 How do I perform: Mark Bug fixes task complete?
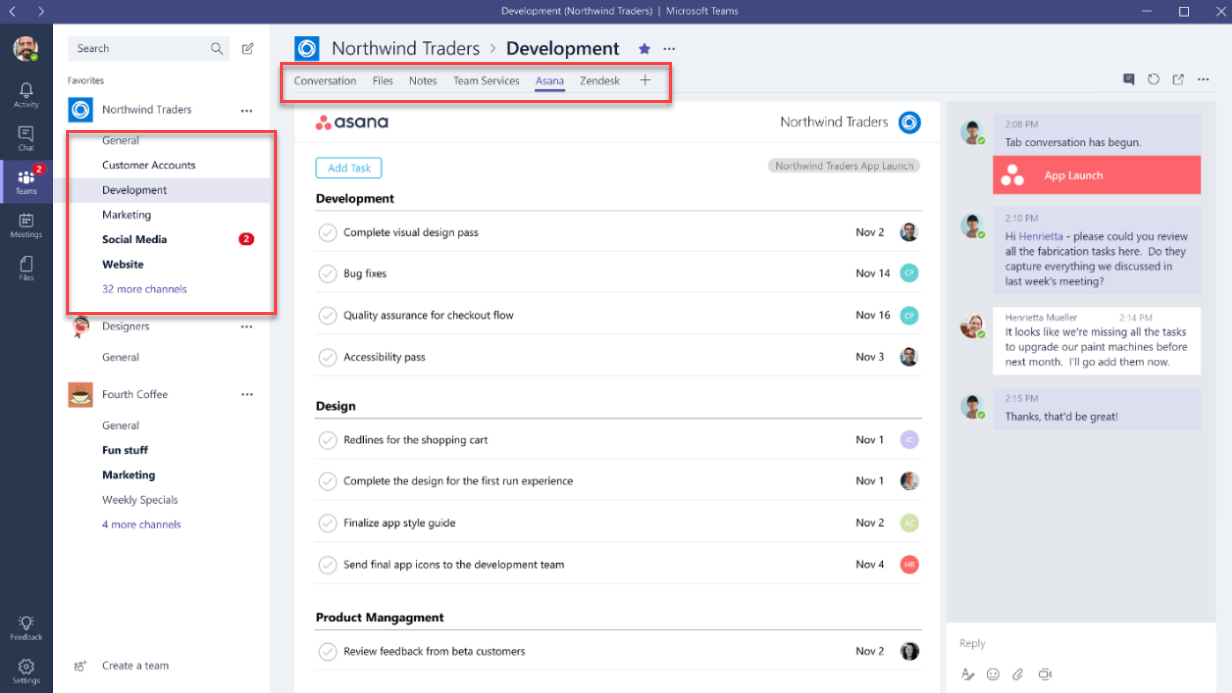pyautogui.click(x=327, y=273)
